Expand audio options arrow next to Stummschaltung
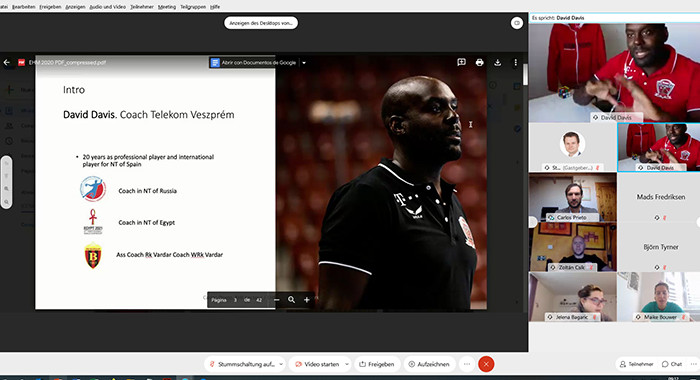 pyautogui.click(x=281, y=364)
